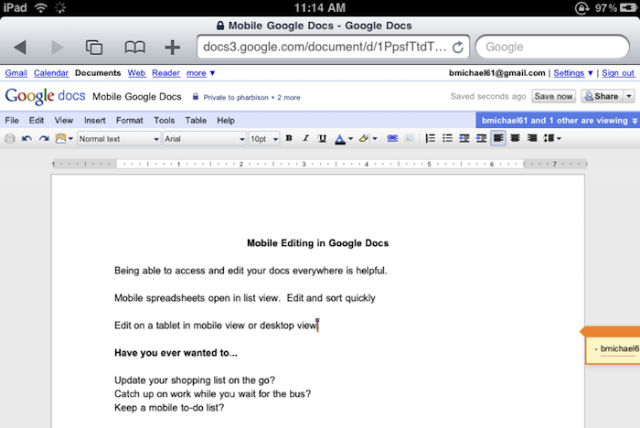Screen dimensions: 640x428
Task: Open the text color picker
Action: click(x=343, y=139)
